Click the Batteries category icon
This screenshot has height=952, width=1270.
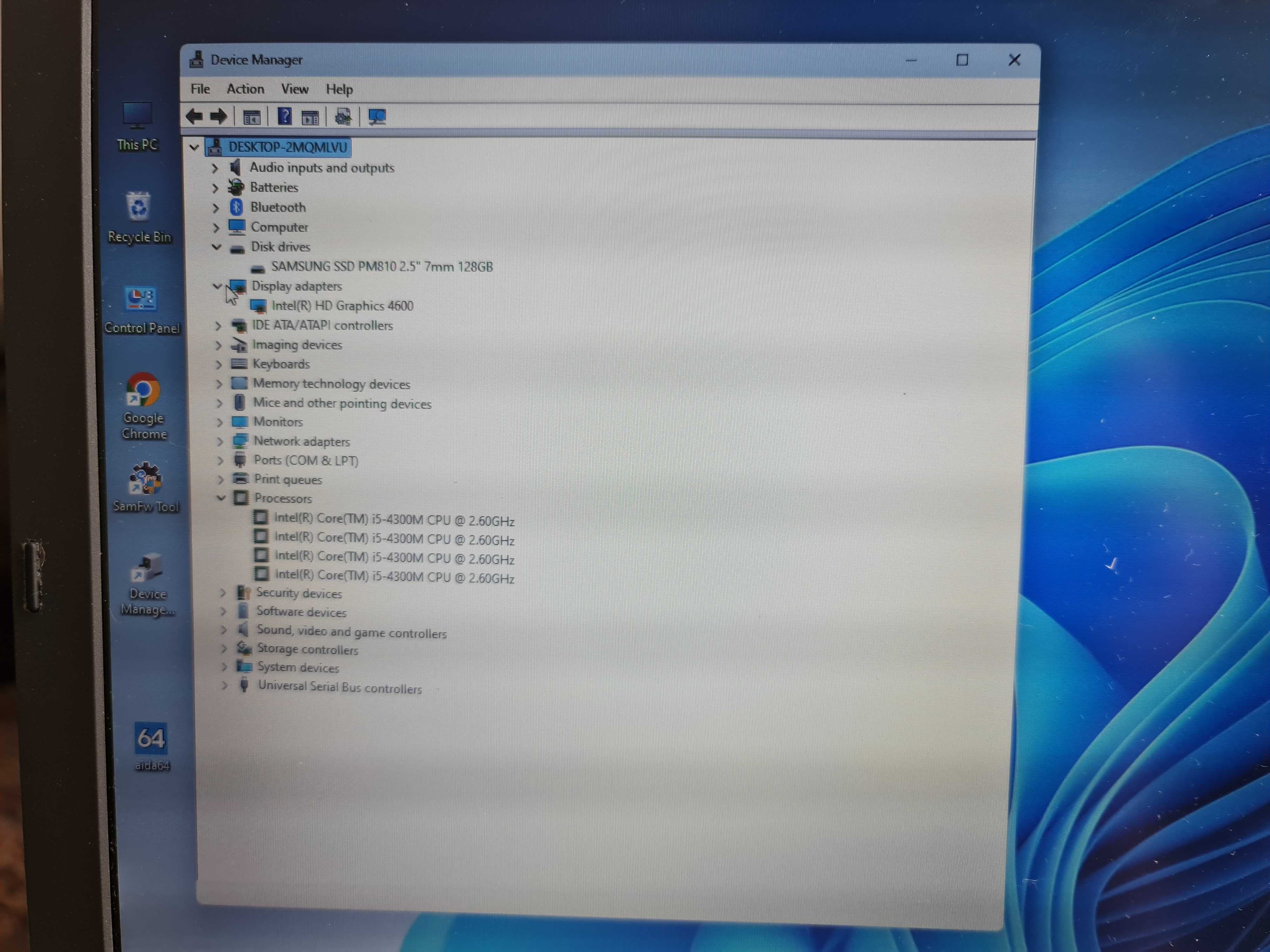[x=236, y=187]
